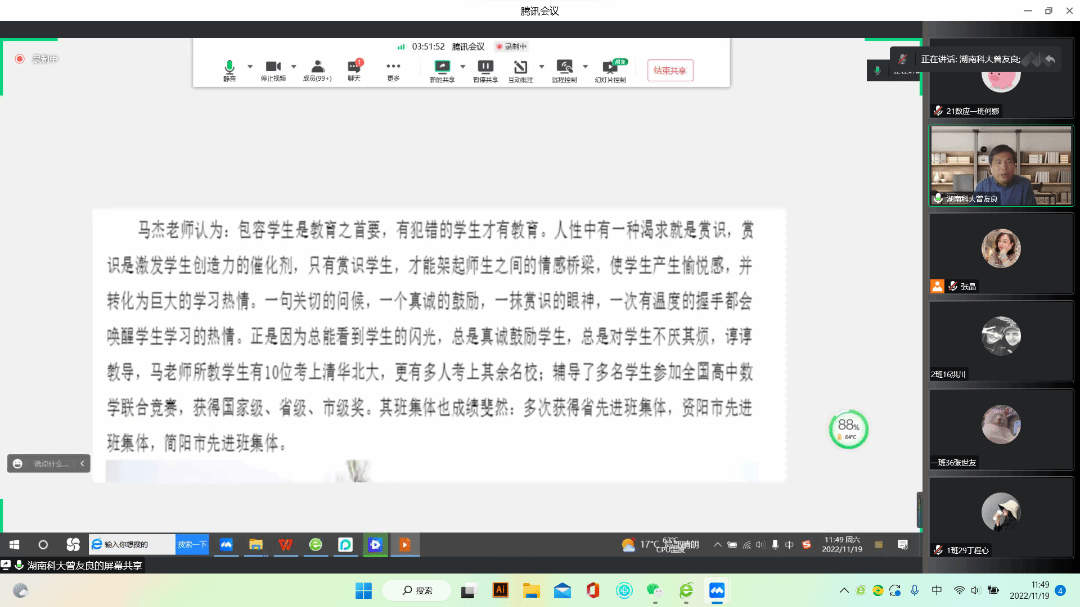Screen dimensions: 1080x607
Task: Select the 互动批注 annotation icon
Action: point(520,68)
